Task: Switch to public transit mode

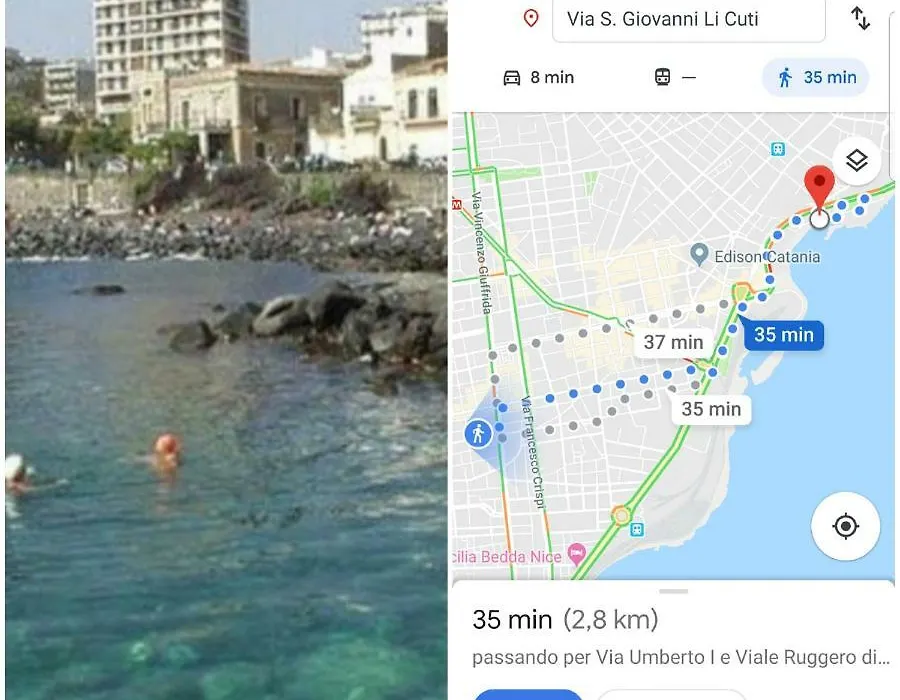Action: tap(675, 77)
